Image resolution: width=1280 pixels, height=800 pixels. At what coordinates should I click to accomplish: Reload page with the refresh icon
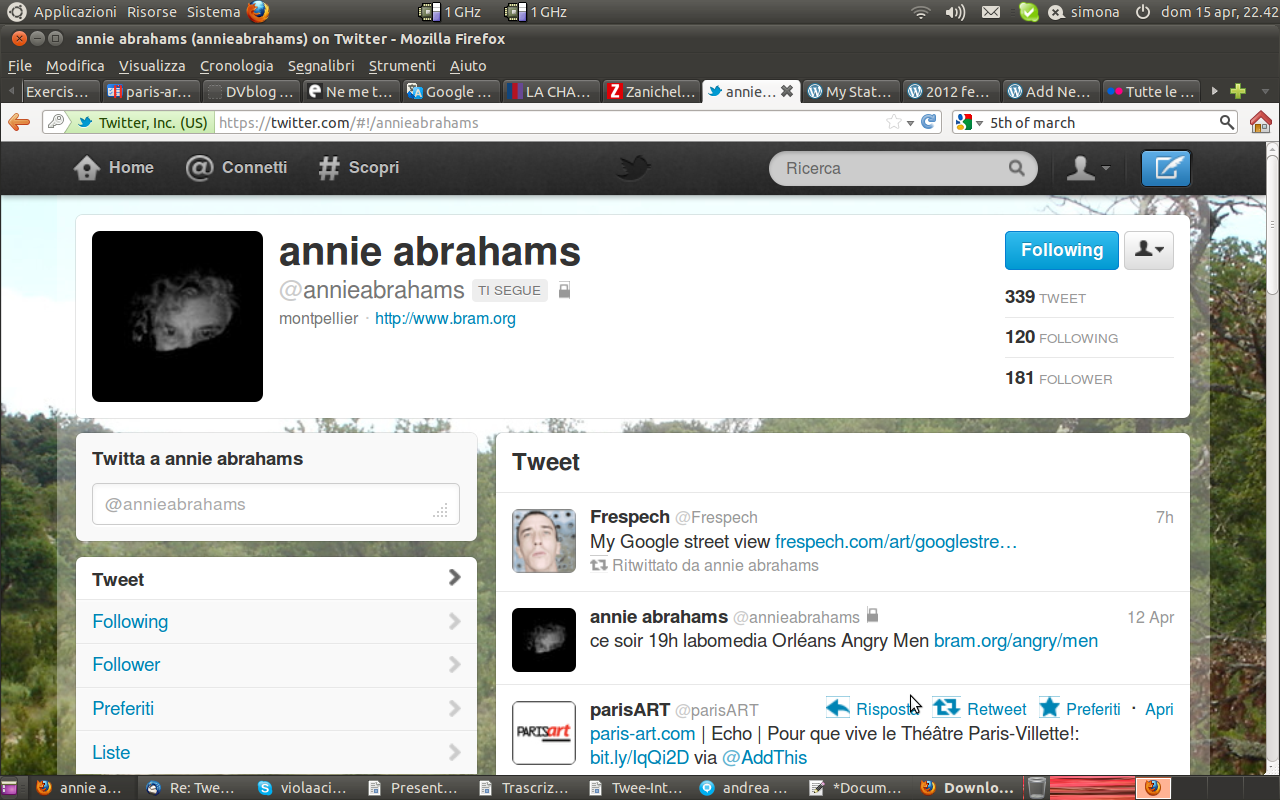(929, 122)
